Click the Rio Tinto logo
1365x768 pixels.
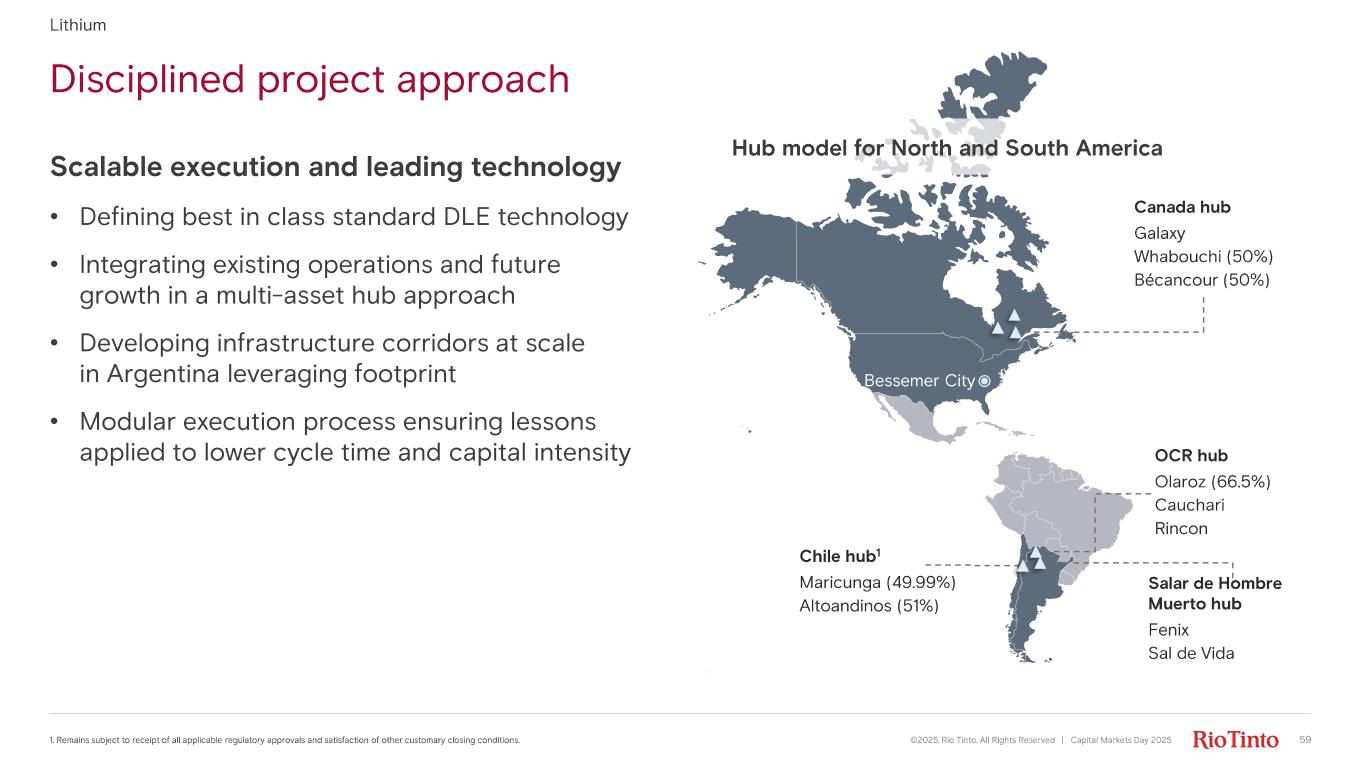[1236, 740]
